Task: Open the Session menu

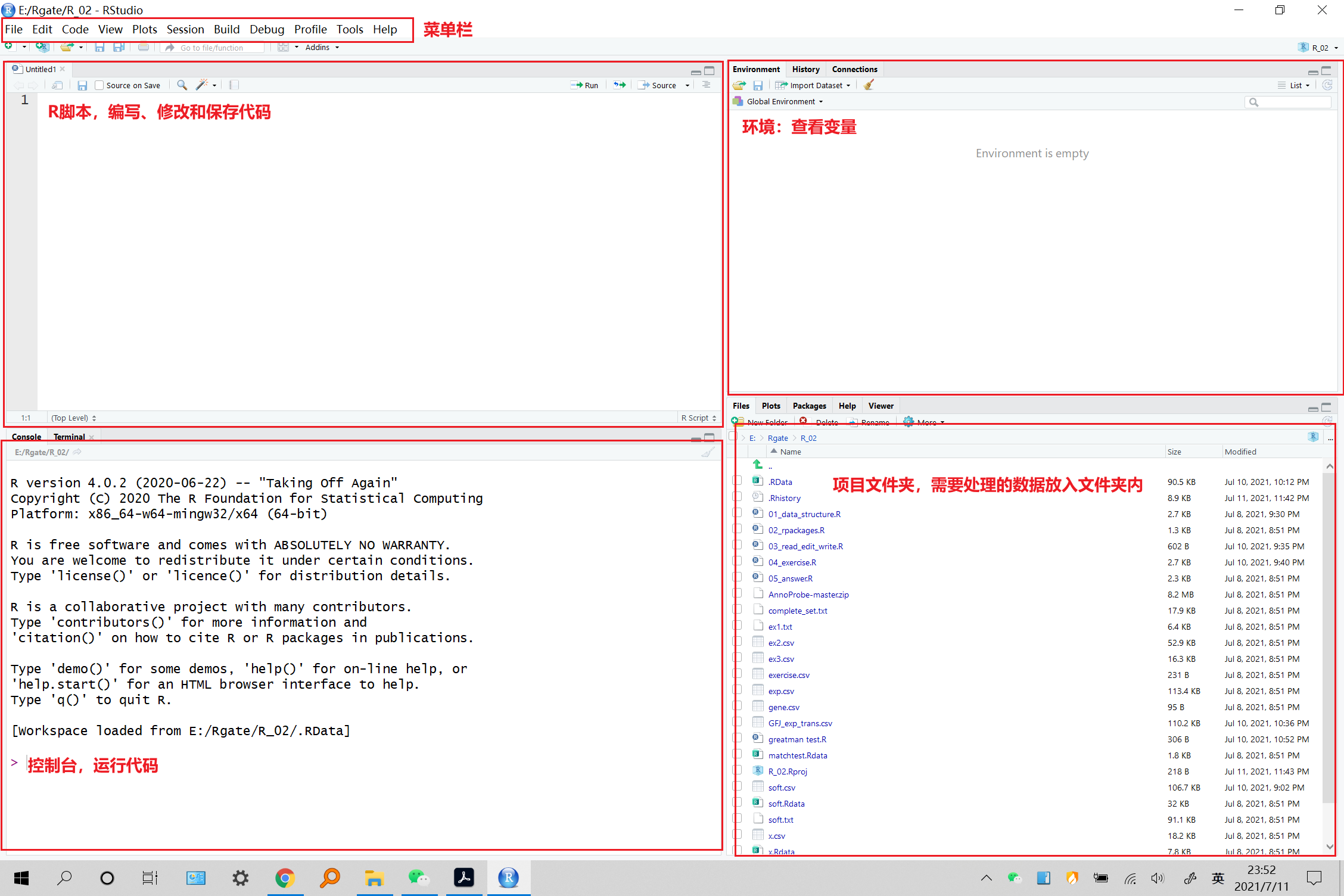Action: pos(185,29)
